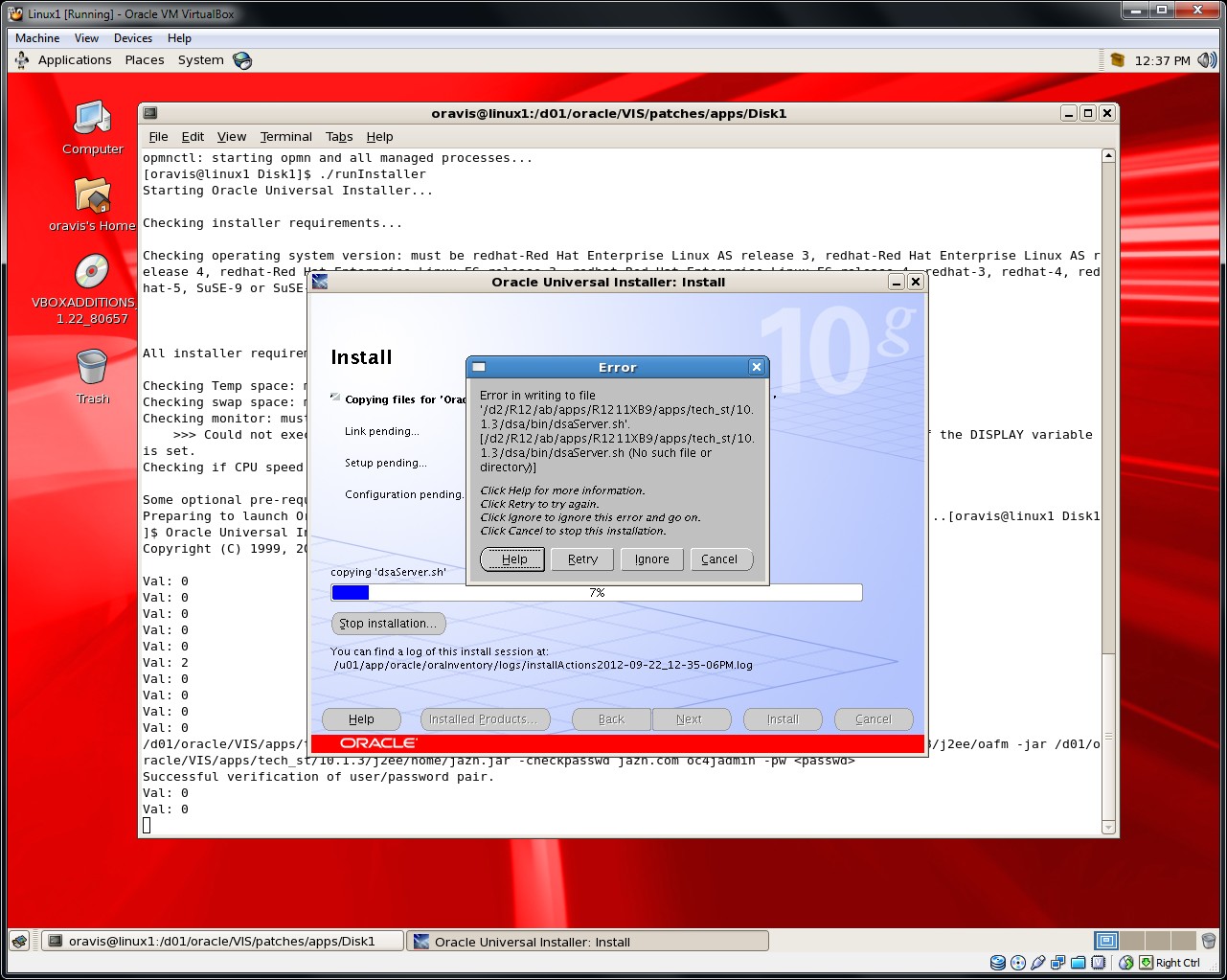Click the VirtualBox virtualization status chip icon
This screenshot has width=1227, height=980.
[x=1099, y=963]
